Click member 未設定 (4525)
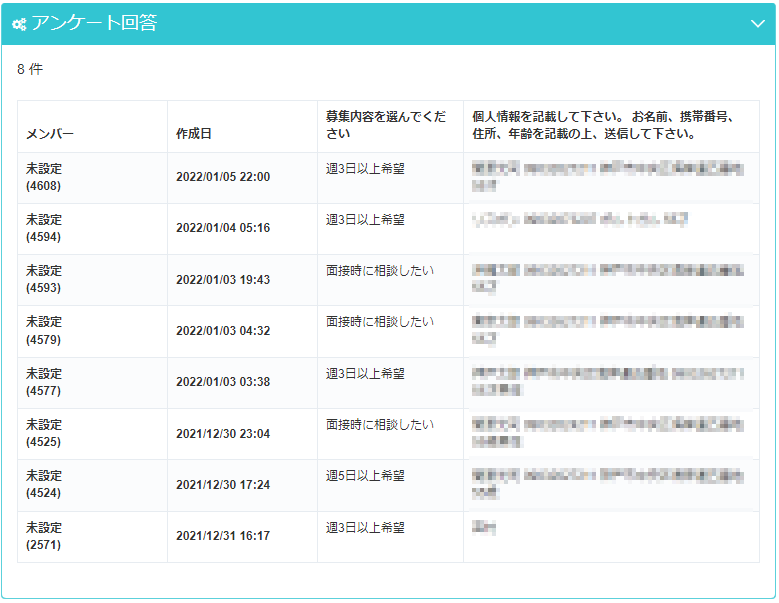Screen dimensions: 779x603 pos(44,433)
